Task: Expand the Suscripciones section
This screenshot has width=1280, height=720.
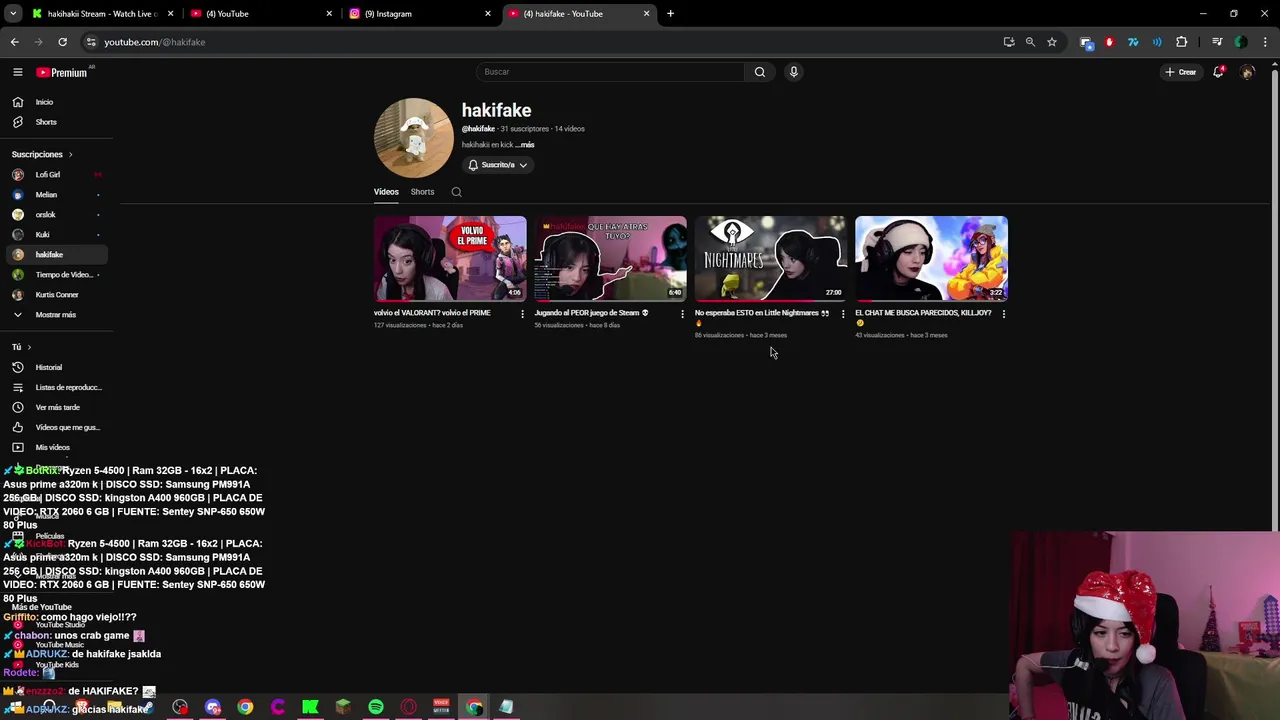Action: point(42,154)
